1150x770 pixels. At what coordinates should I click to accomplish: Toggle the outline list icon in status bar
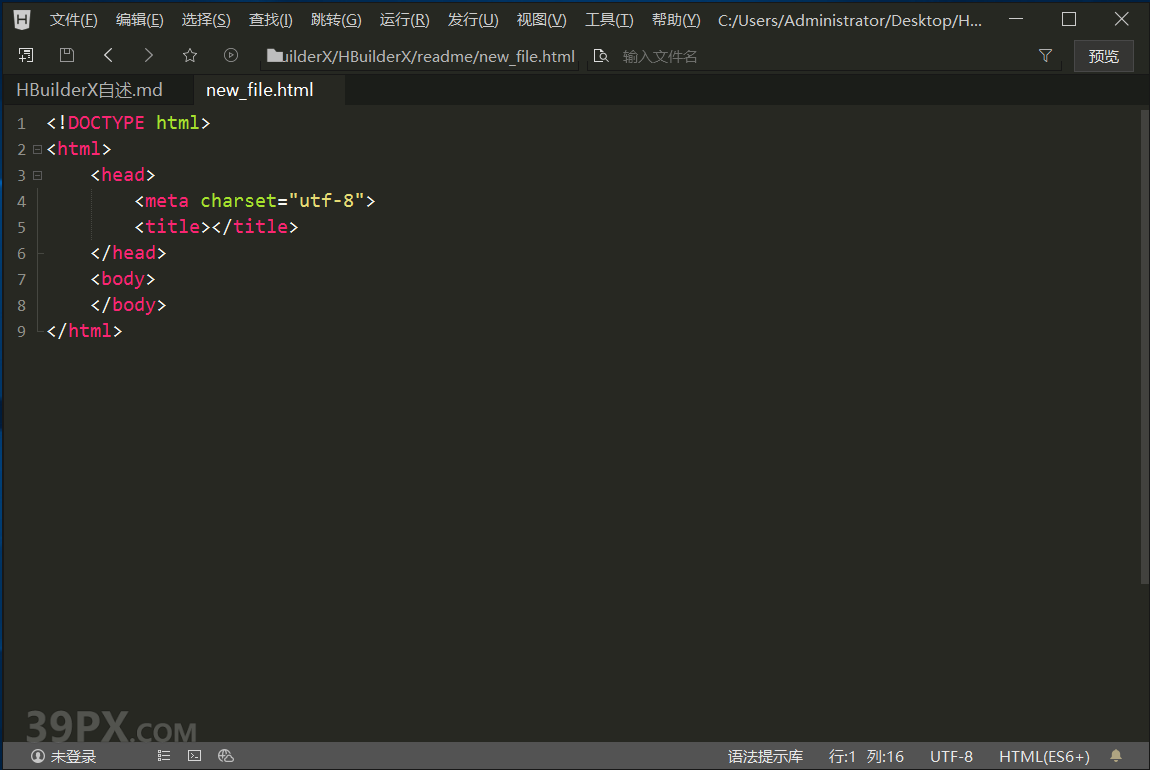click(x=164, y=757)
